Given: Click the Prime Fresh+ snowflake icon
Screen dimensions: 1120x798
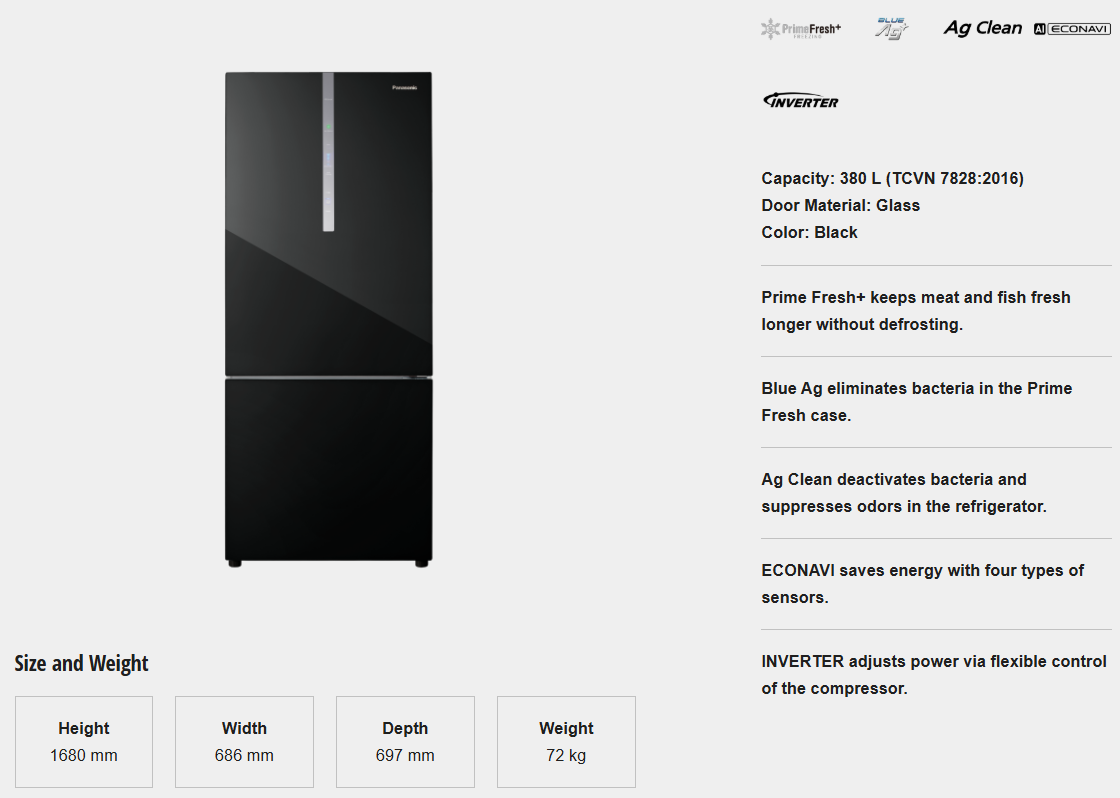Looking at the screenshot, I should coord(769,29).
